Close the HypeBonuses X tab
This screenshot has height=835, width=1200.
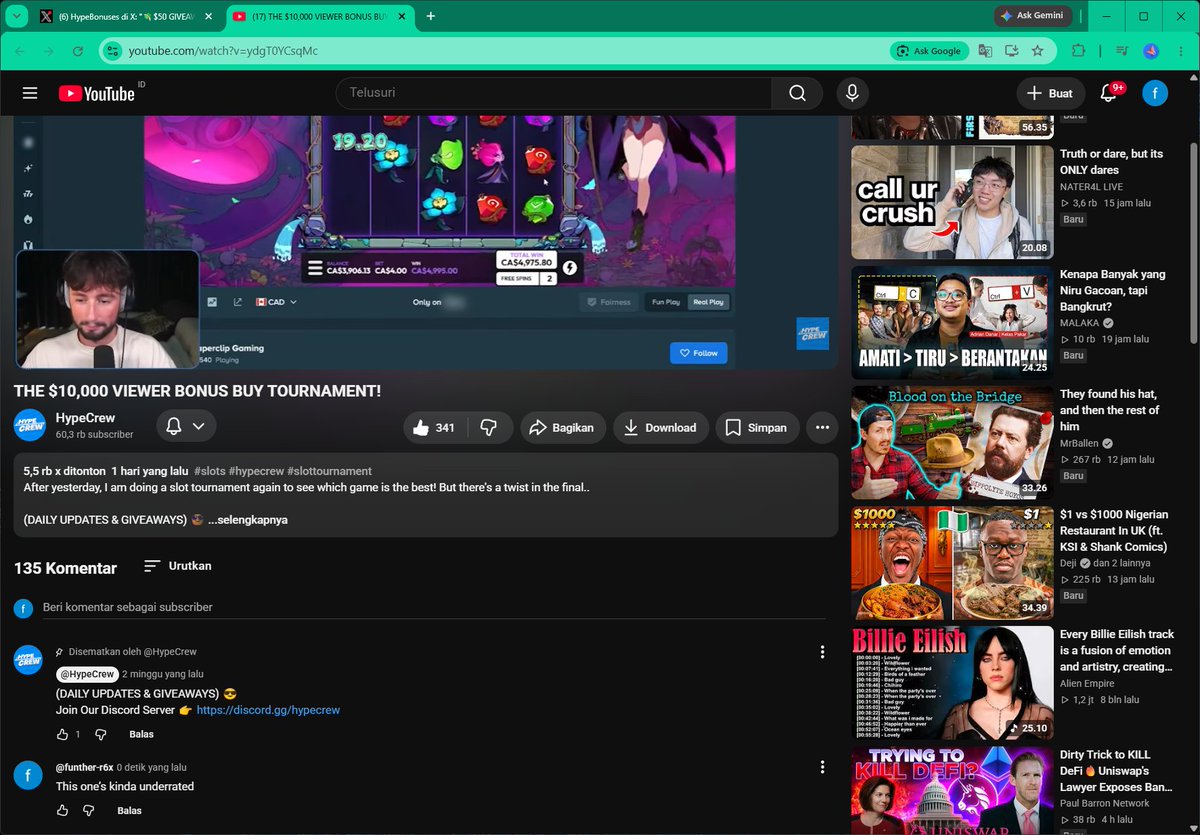click(208, 16)
